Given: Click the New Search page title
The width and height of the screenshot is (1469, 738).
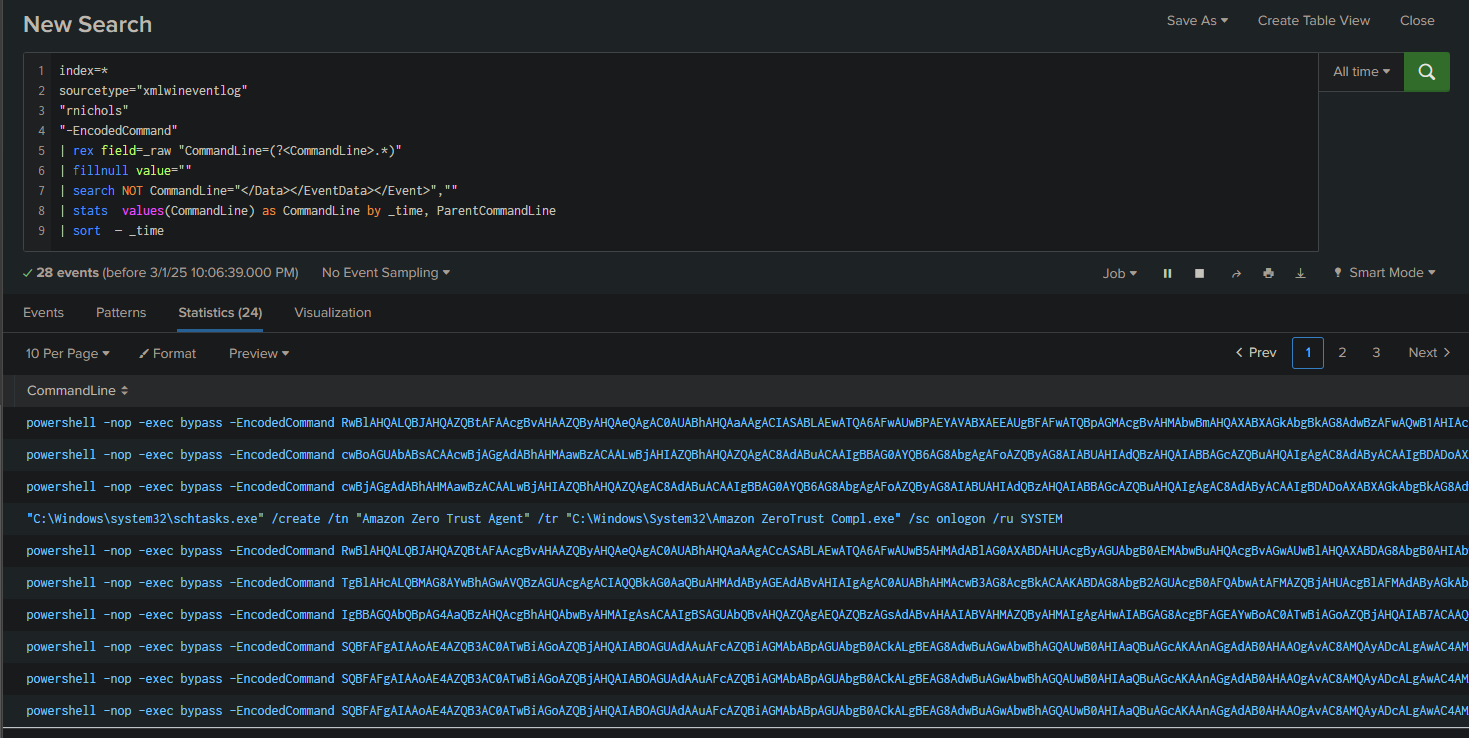Looking at the screenshot, I should click(x=88, y=24).
